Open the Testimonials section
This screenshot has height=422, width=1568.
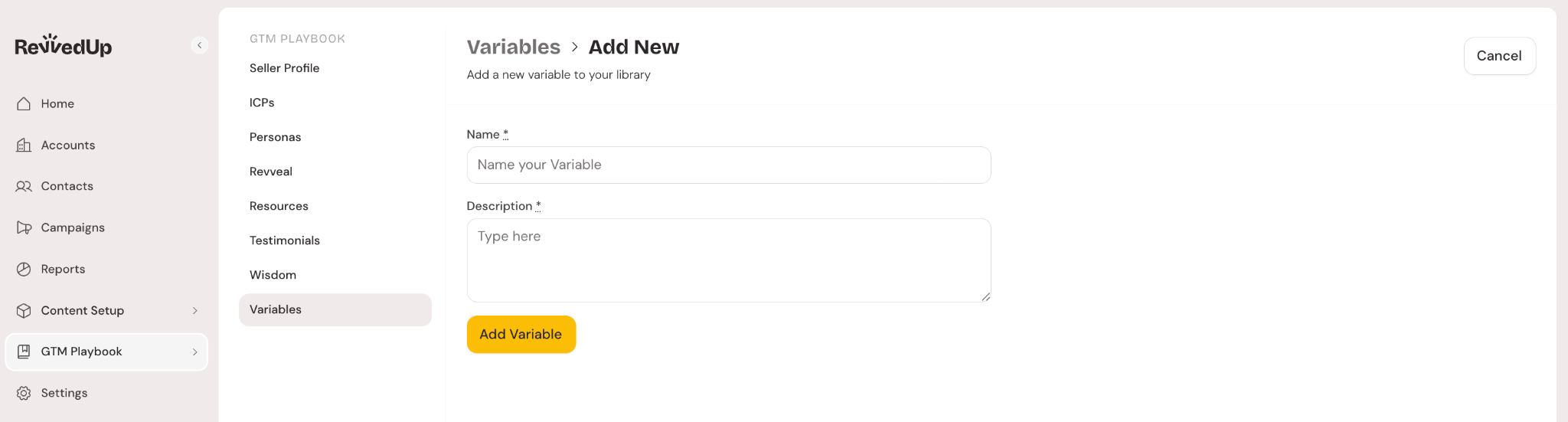point(284,240)
